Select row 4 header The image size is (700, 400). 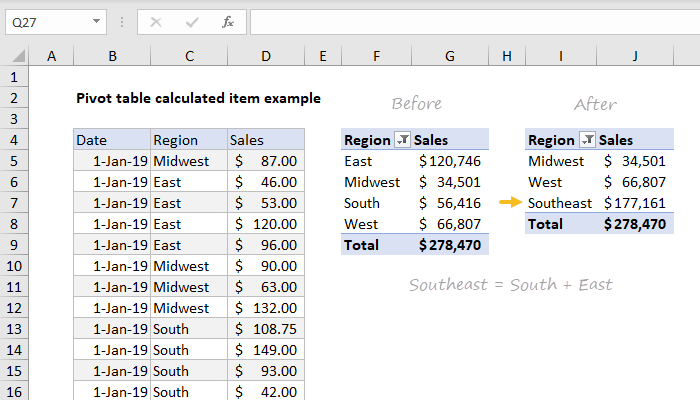click(14, 140)
